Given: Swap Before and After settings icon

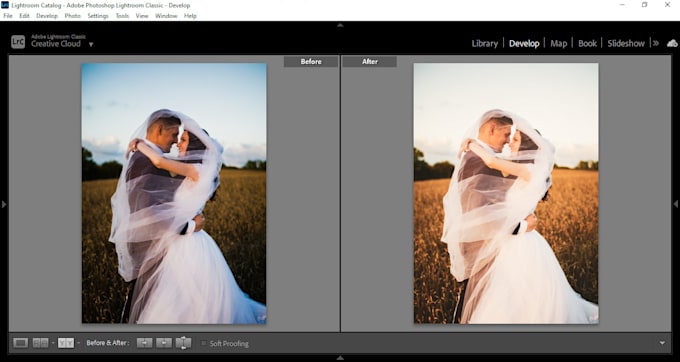Looking at the screenshot, I should [x=183, y=343].
